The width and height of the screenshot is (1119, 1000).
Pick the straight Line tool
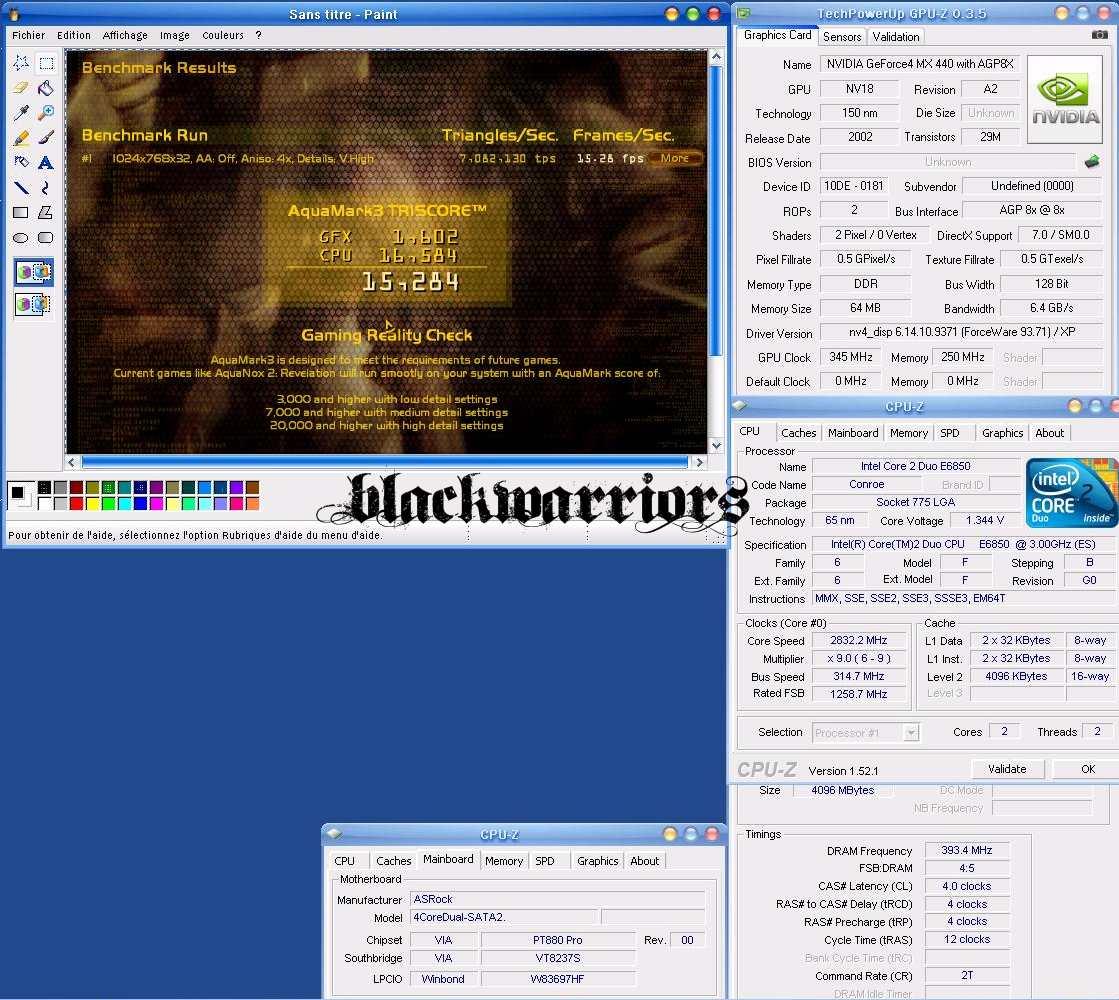click(x=21, y=187)
